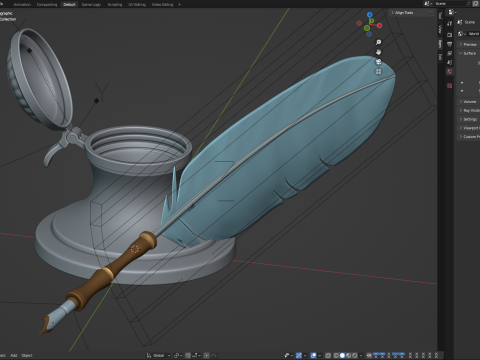Toggle X-ray mode
The width and height of the screenshot is (480, 360).
tap(327, 355)
